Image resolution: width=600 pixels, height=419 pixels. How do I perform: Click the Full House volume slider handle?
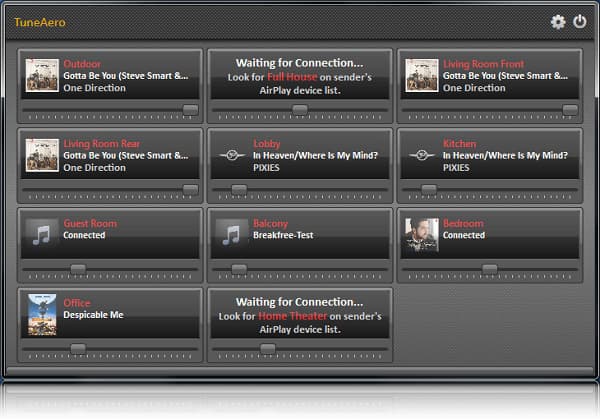(300, 110)
